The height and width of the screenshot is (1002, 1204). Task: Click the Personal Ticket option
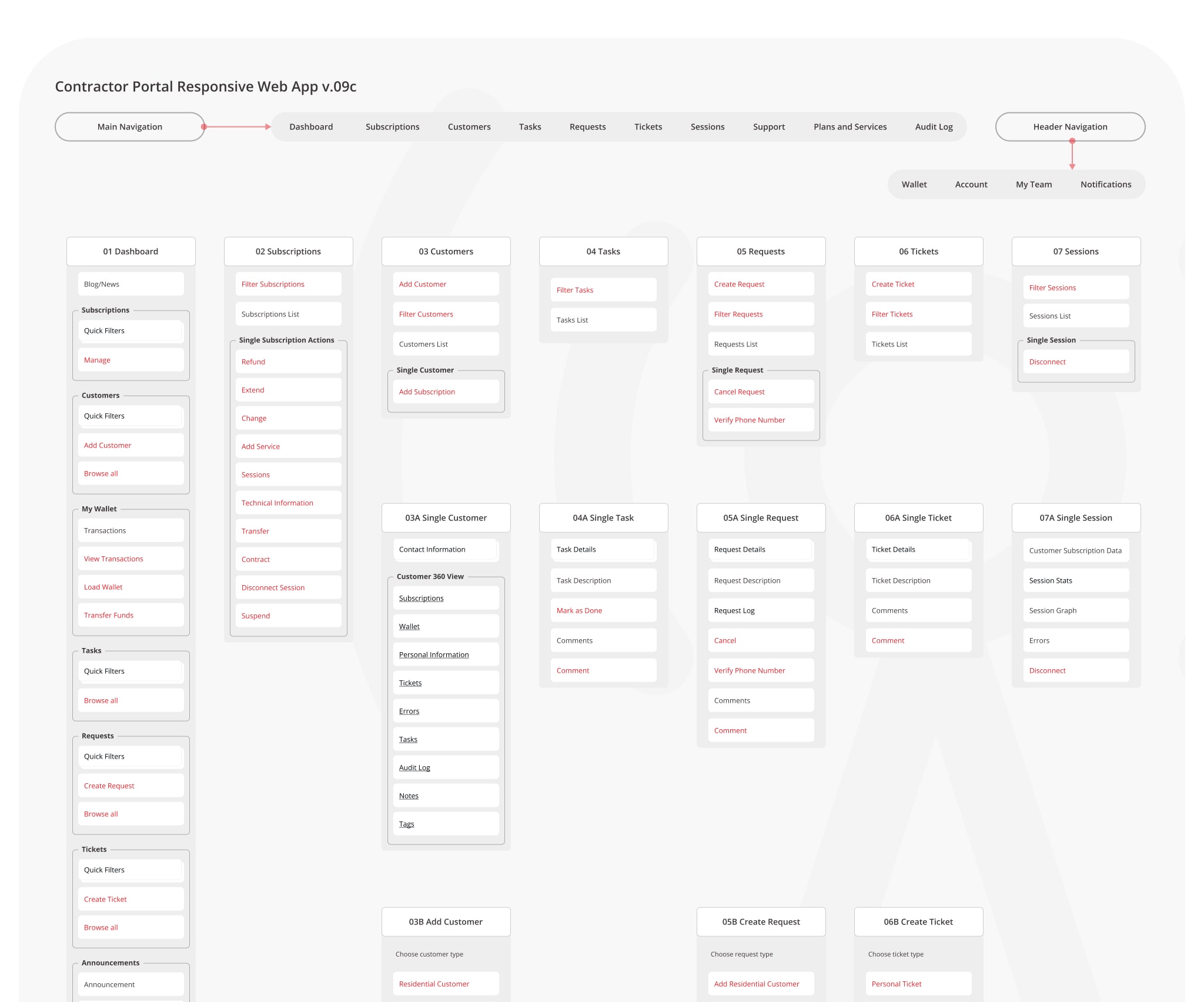click(x=896, y=984)
